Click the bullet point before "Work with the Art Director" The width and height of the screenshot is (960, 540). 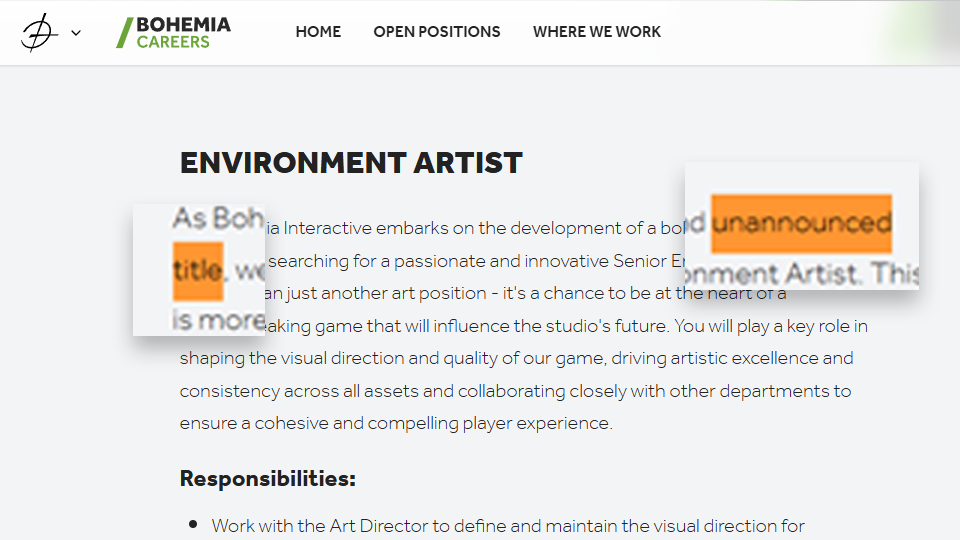(x=193, y=525)
